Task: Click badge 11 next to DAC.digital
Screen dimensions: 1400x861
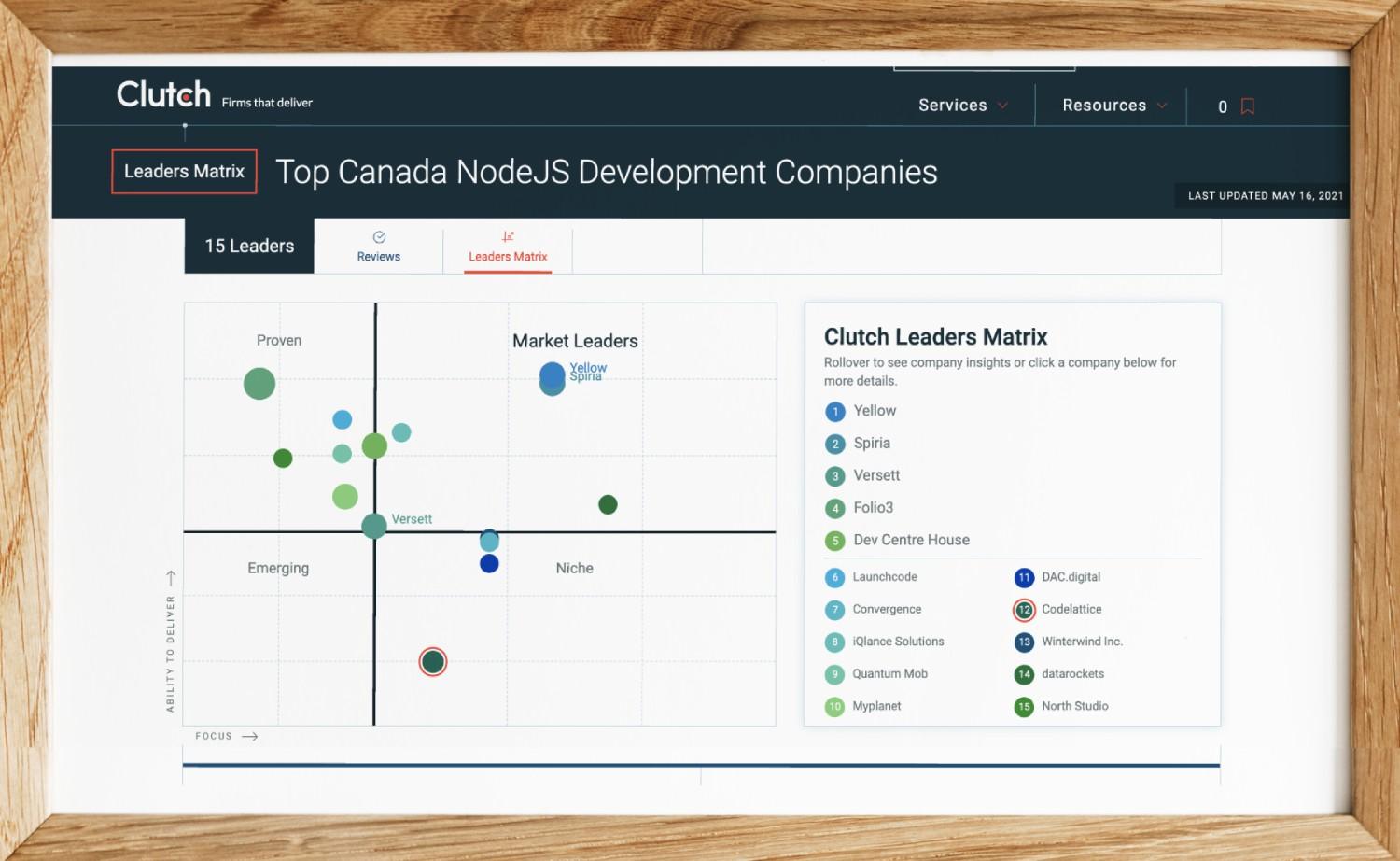Action: (1024, 578)
